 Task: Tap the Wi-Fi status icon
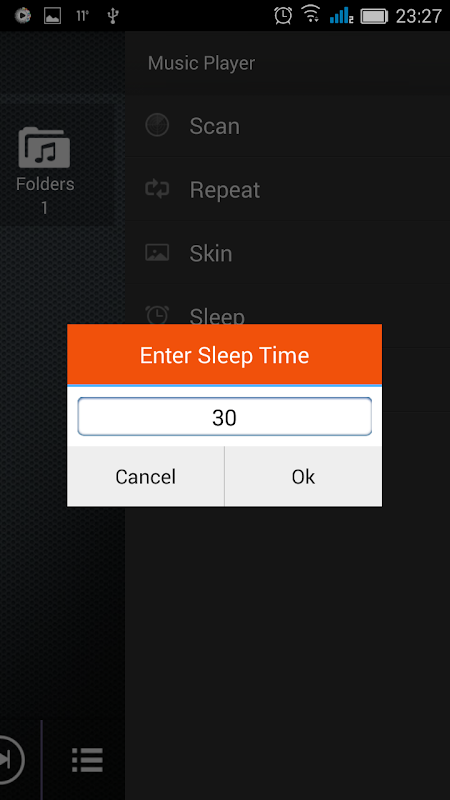[x=311, y=15]
